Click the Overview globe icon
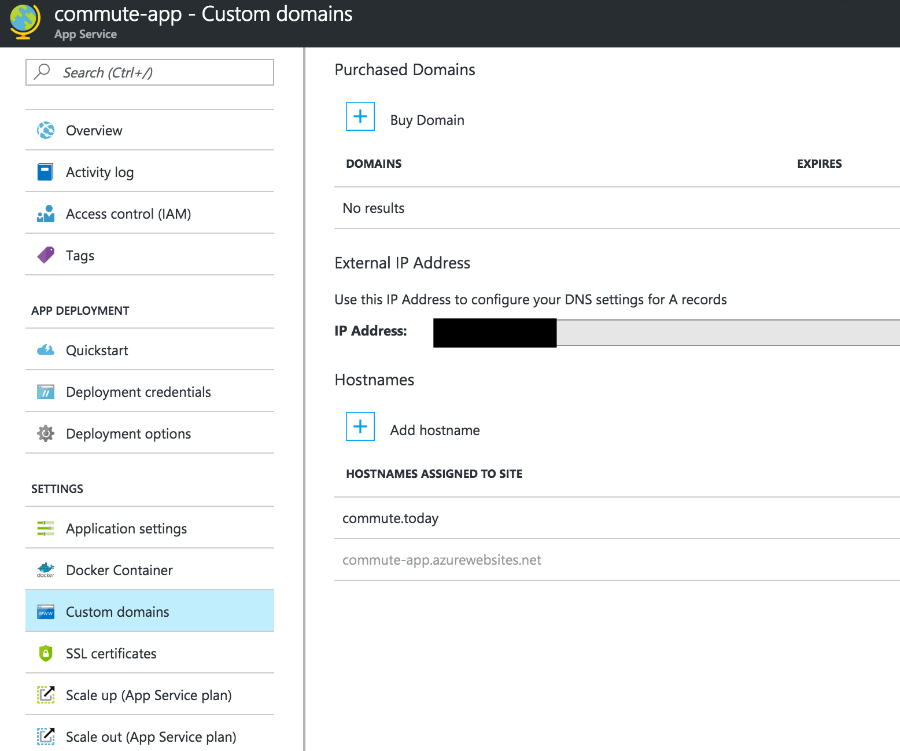Screen dimensions: 900x751 [x=45, y=130]
